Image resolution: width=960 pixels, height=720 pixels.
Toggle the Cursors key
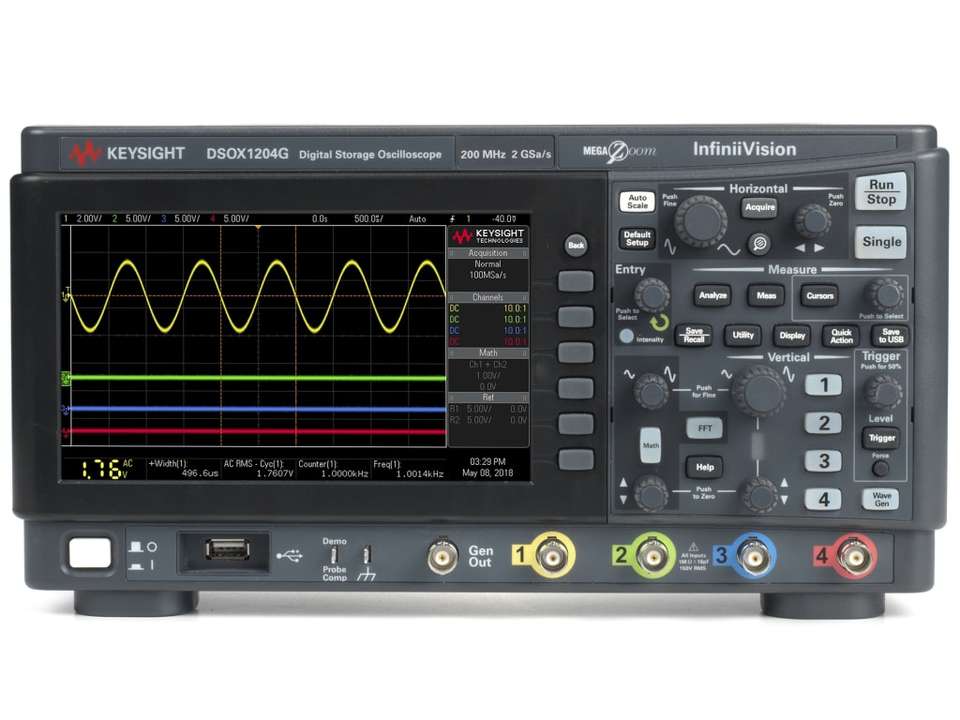(820, 296)
